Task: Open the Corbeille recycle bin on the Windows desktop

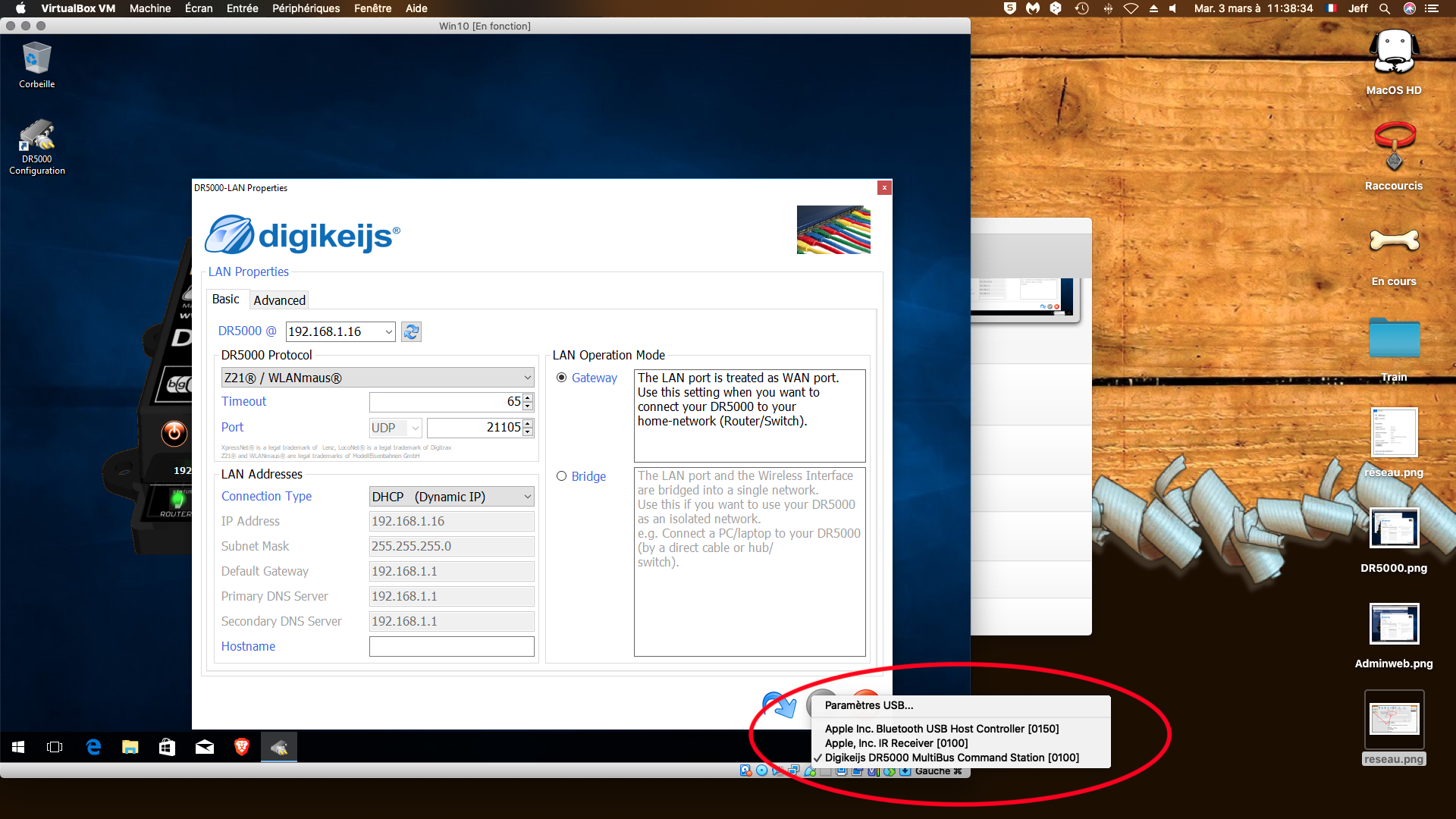Action: coord(36,65)
